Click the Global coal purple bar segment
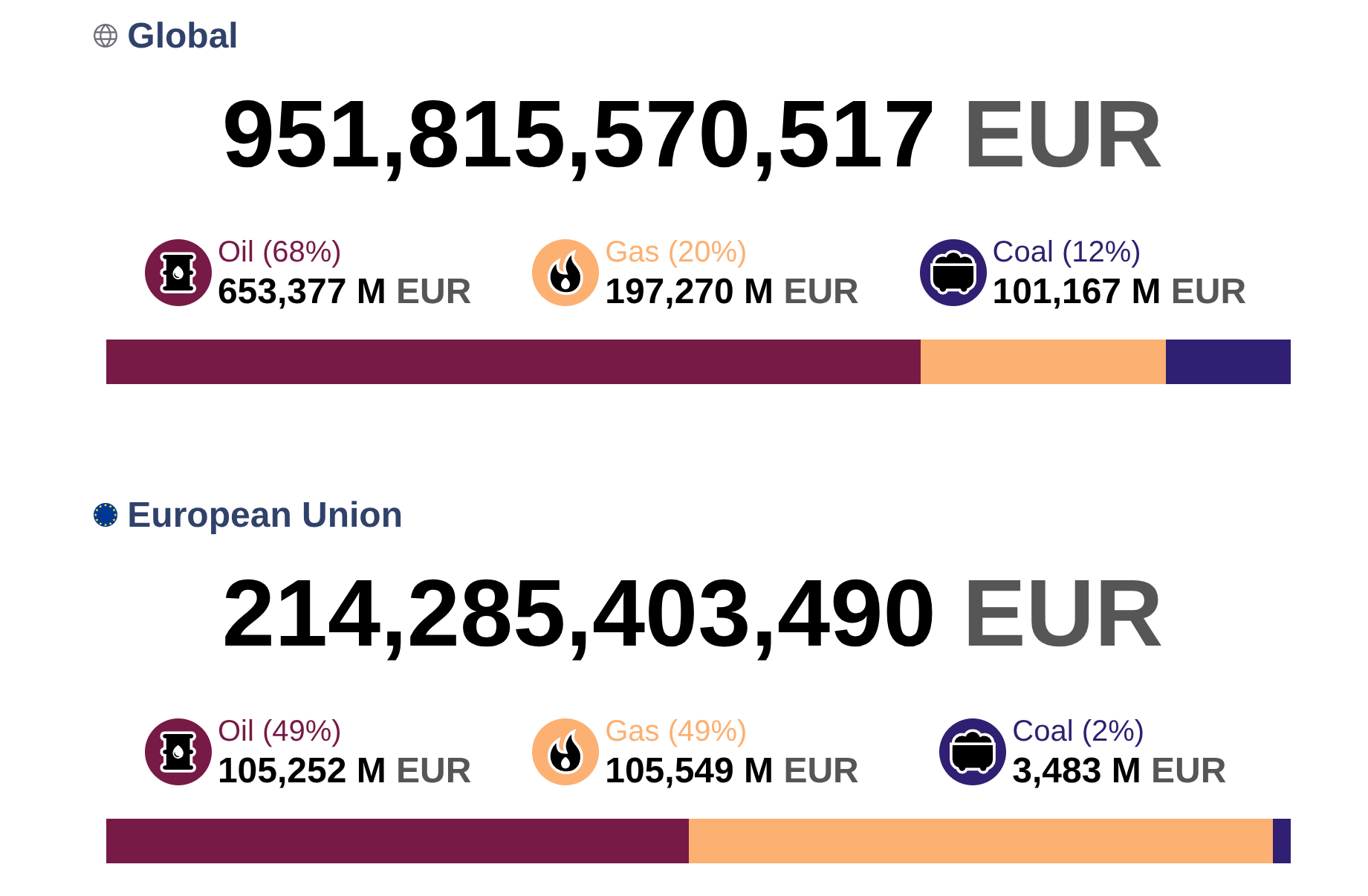Image resolution: width=1368 pixels, height=896 pixels. click(1228, 362)
